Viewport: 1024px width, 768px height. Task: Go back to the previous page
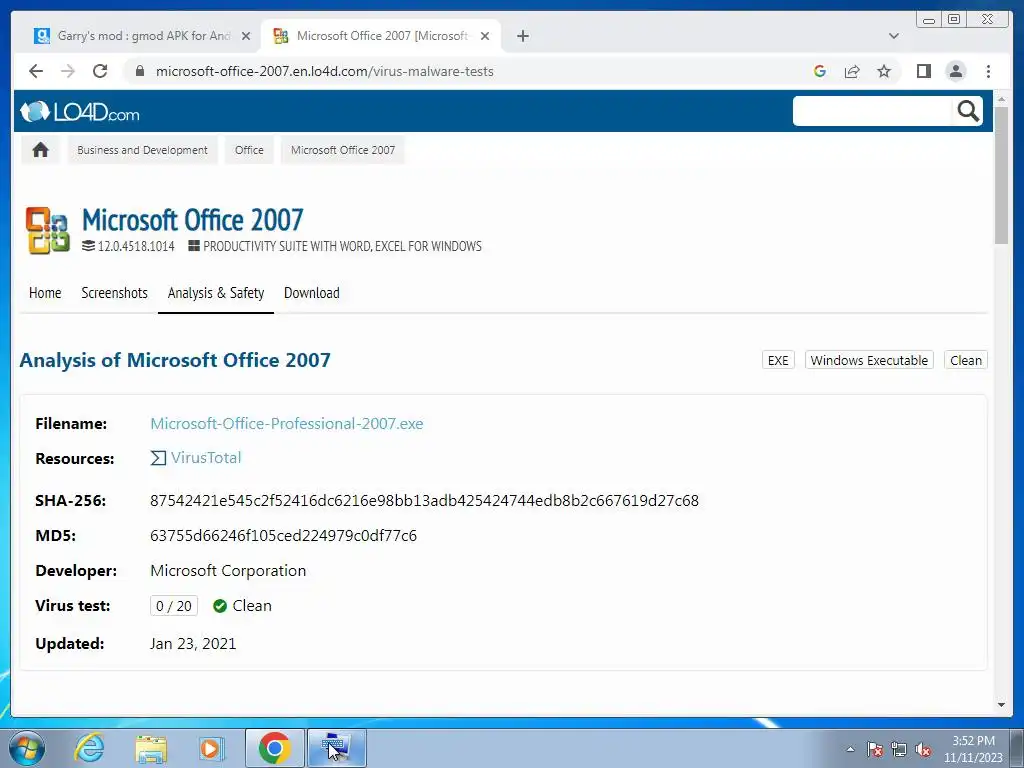click(36, 71)
